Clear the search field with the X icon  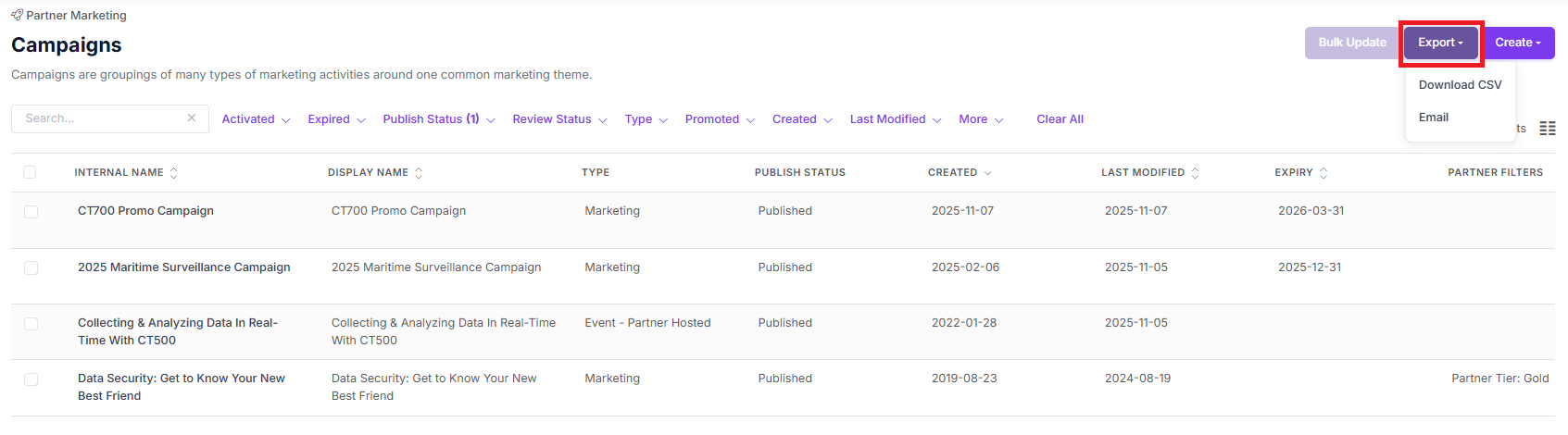pos(192,118)
